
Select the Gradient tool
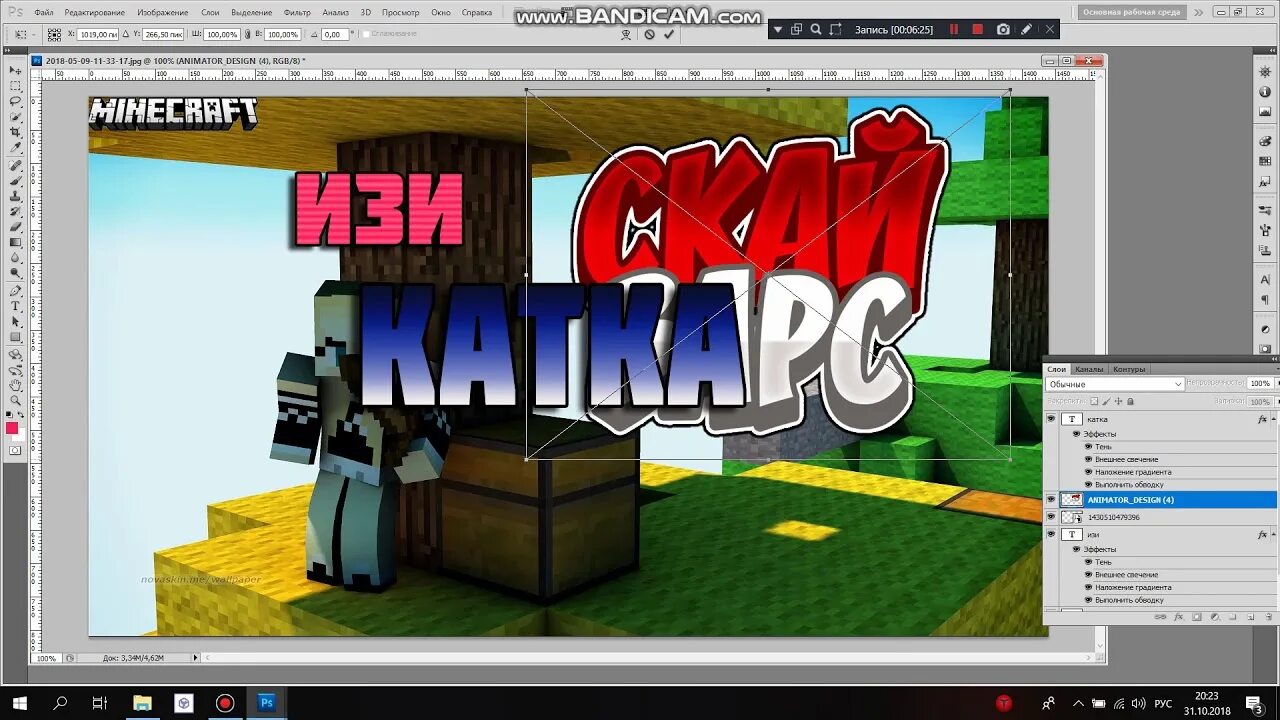click(15, 241)
